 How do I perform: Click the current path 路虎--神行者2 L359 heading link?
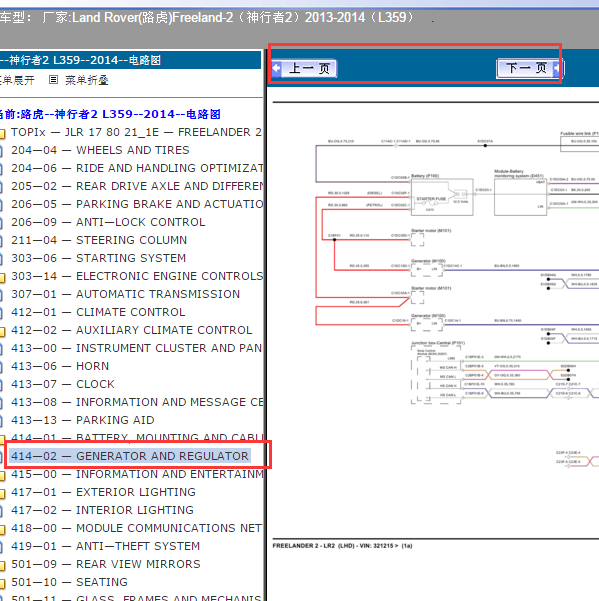[110, 114]
